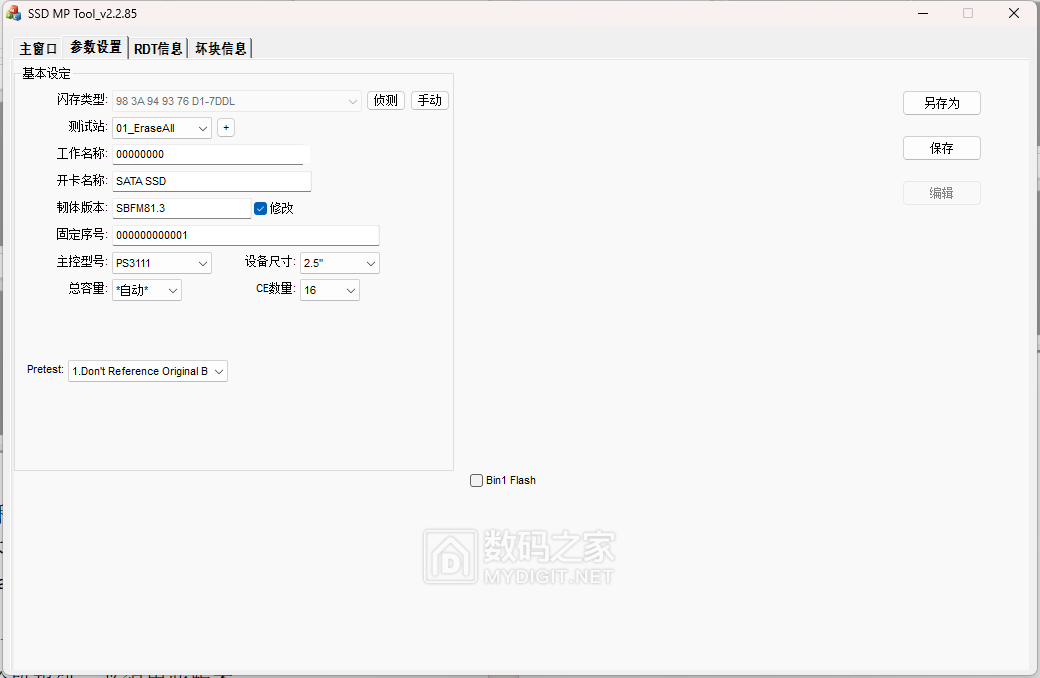
Task: Open the RDT信息 tab
Action: click(x=158, y=48)
